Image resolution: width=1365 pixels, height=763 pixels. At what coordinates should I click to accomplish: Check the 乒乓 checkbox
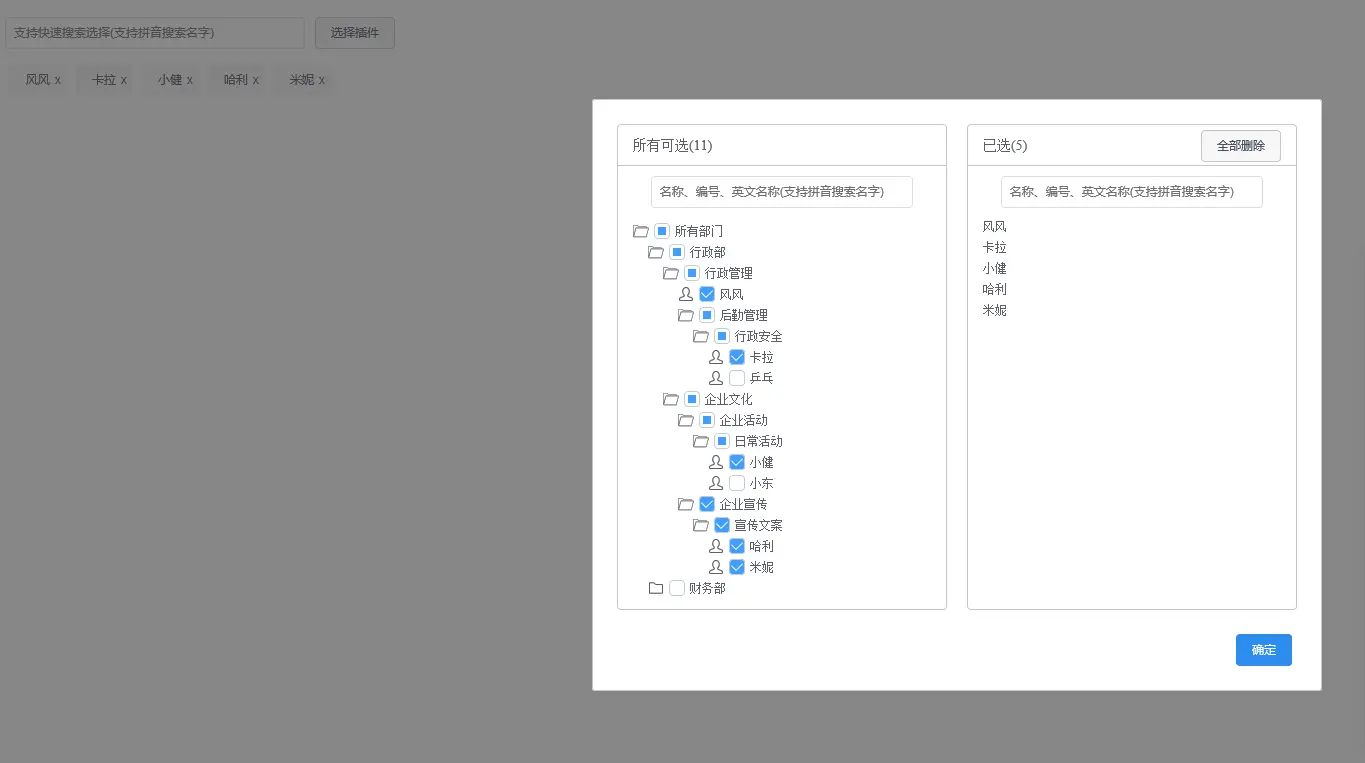(737, 378)
